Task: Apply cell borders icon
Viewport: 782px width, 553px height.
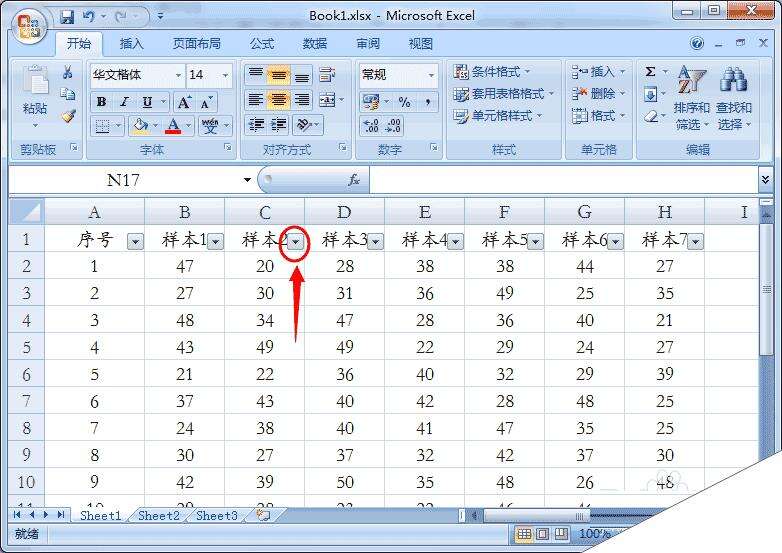Action: click(102, 126)
